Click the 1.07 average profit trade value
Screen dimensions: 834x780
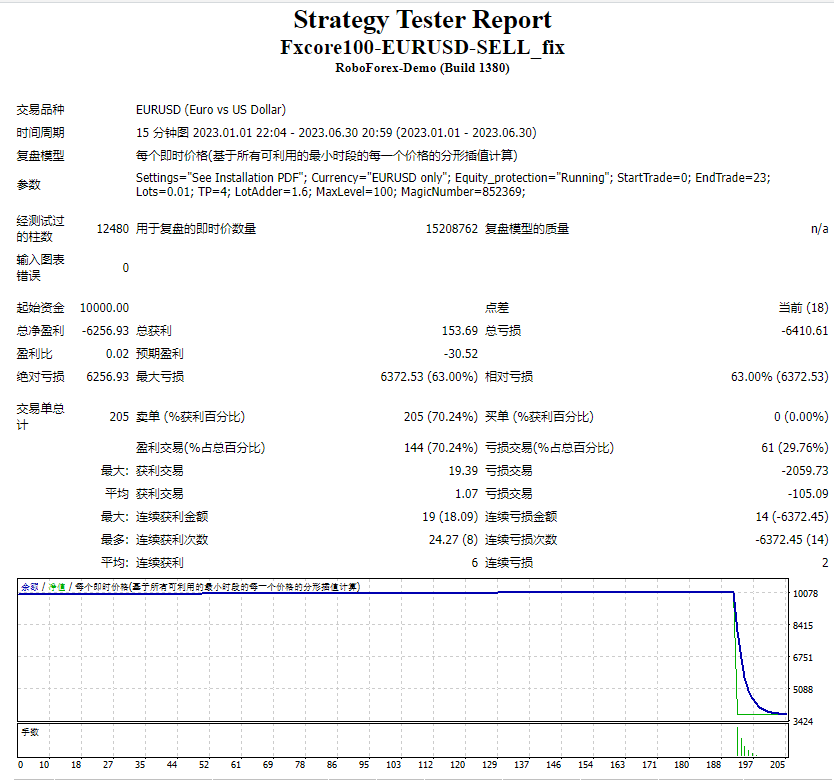click(x=466, y=494)
